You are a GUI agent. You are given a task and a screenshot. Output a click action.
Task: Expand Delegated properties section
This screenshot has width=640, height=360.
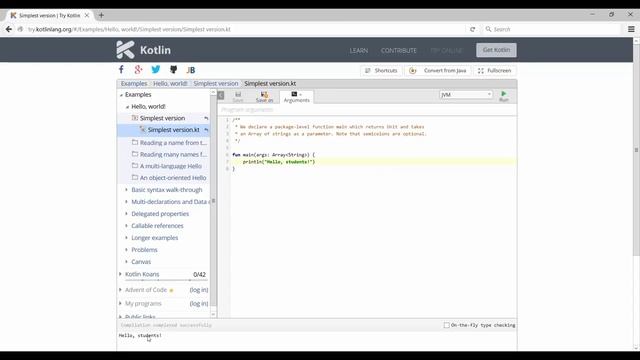126,213
